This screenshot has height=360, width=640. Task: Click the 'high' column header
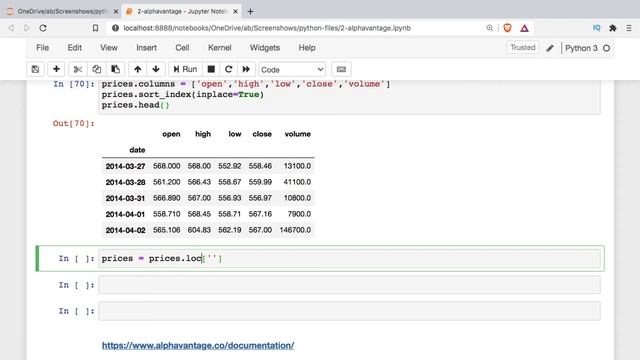pyautogui.click(x=203, y=134)
